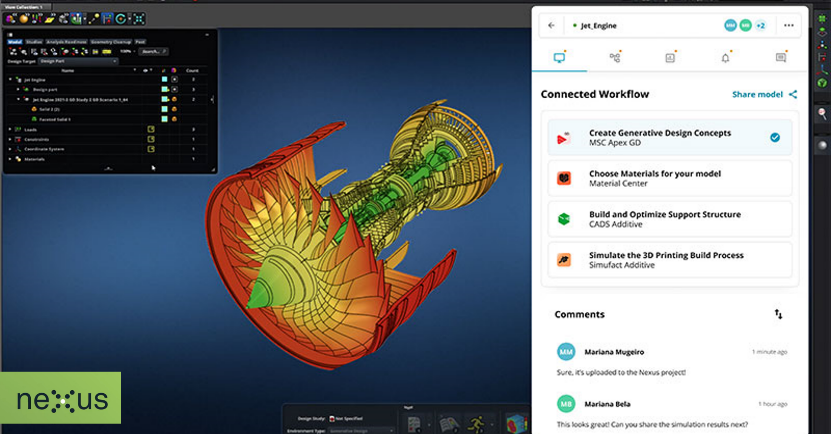Viewport: 831px width, 434px height.
Task: Click the cyan color swatch for Solid 2 row
Action: tap(164, 109)
